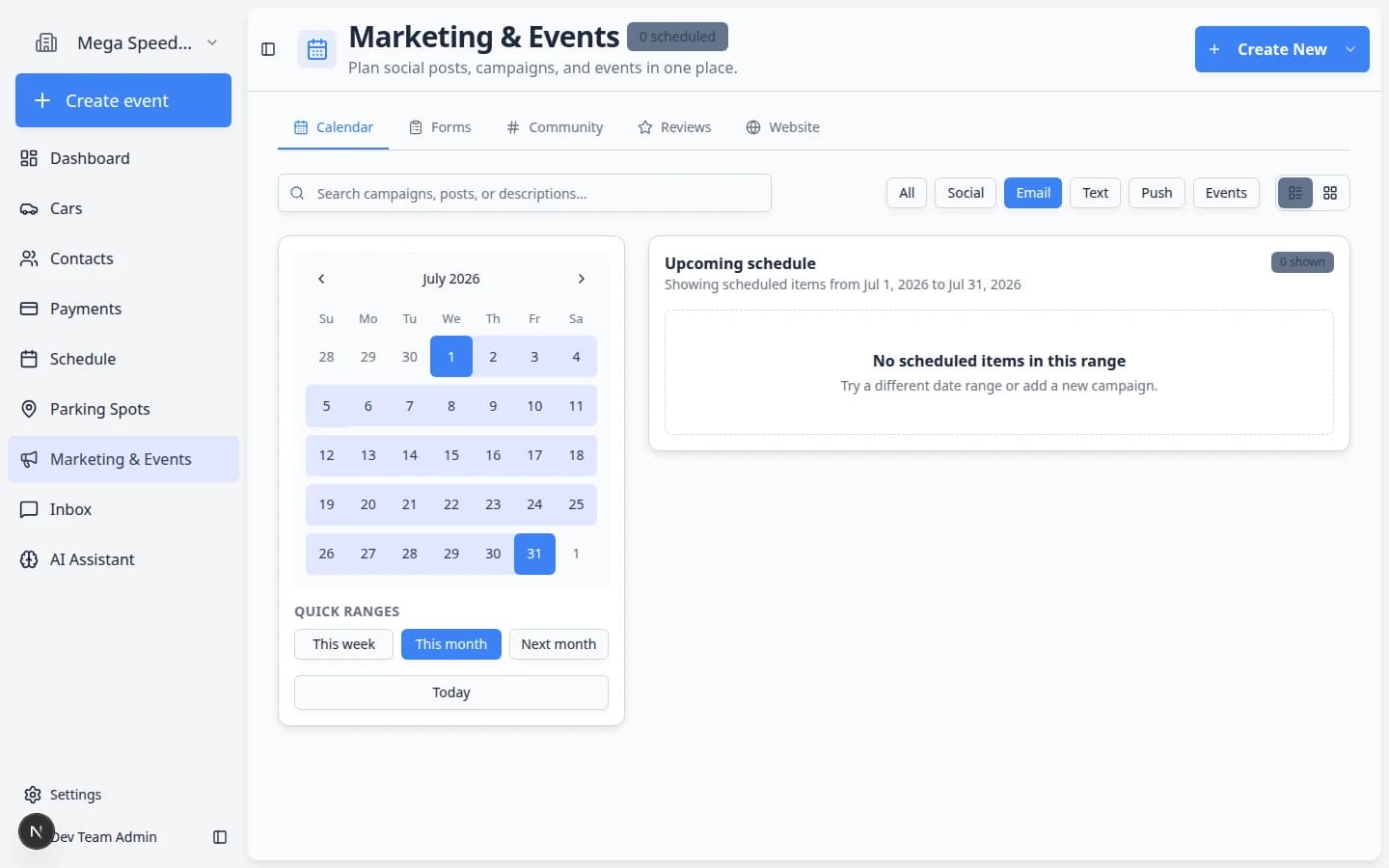
Task: Click the 0 shown badge
Action: (x=1302, y=262)
